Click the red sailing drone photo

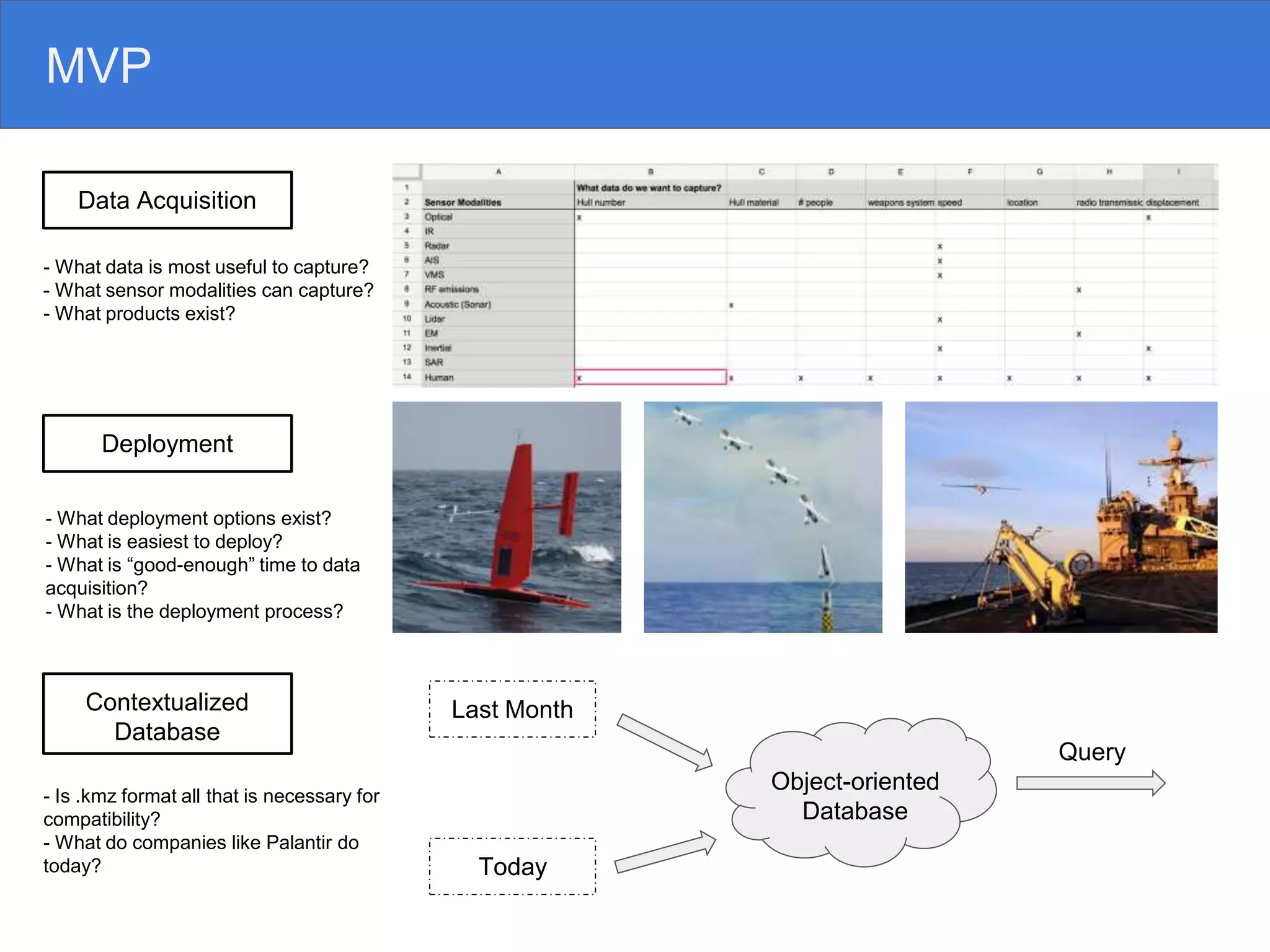(x=507, y=517)
